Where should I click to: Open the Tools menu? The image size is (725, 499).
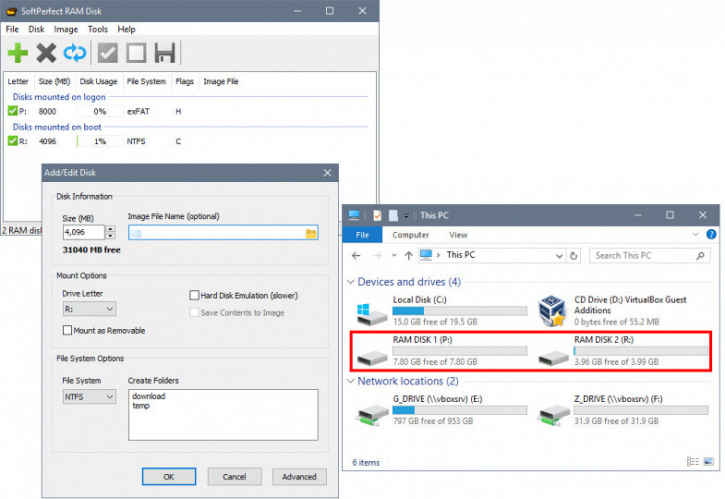(97, 29)
